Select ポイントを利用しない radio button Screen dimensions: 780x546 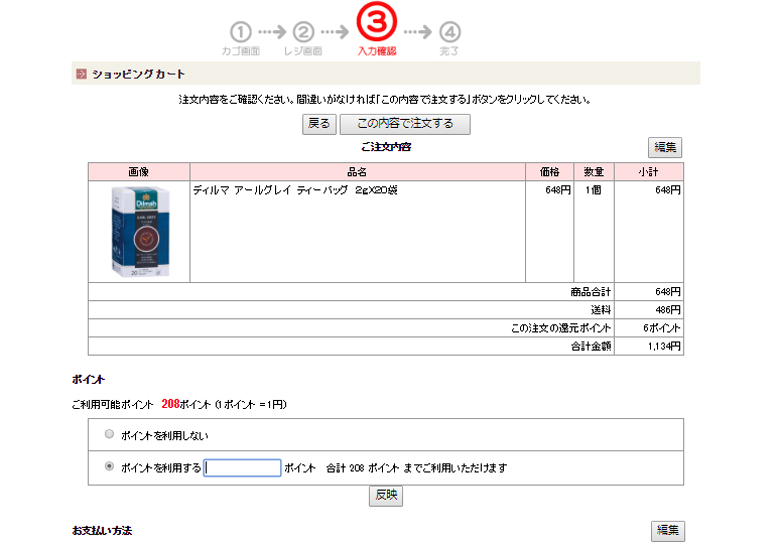109,434
